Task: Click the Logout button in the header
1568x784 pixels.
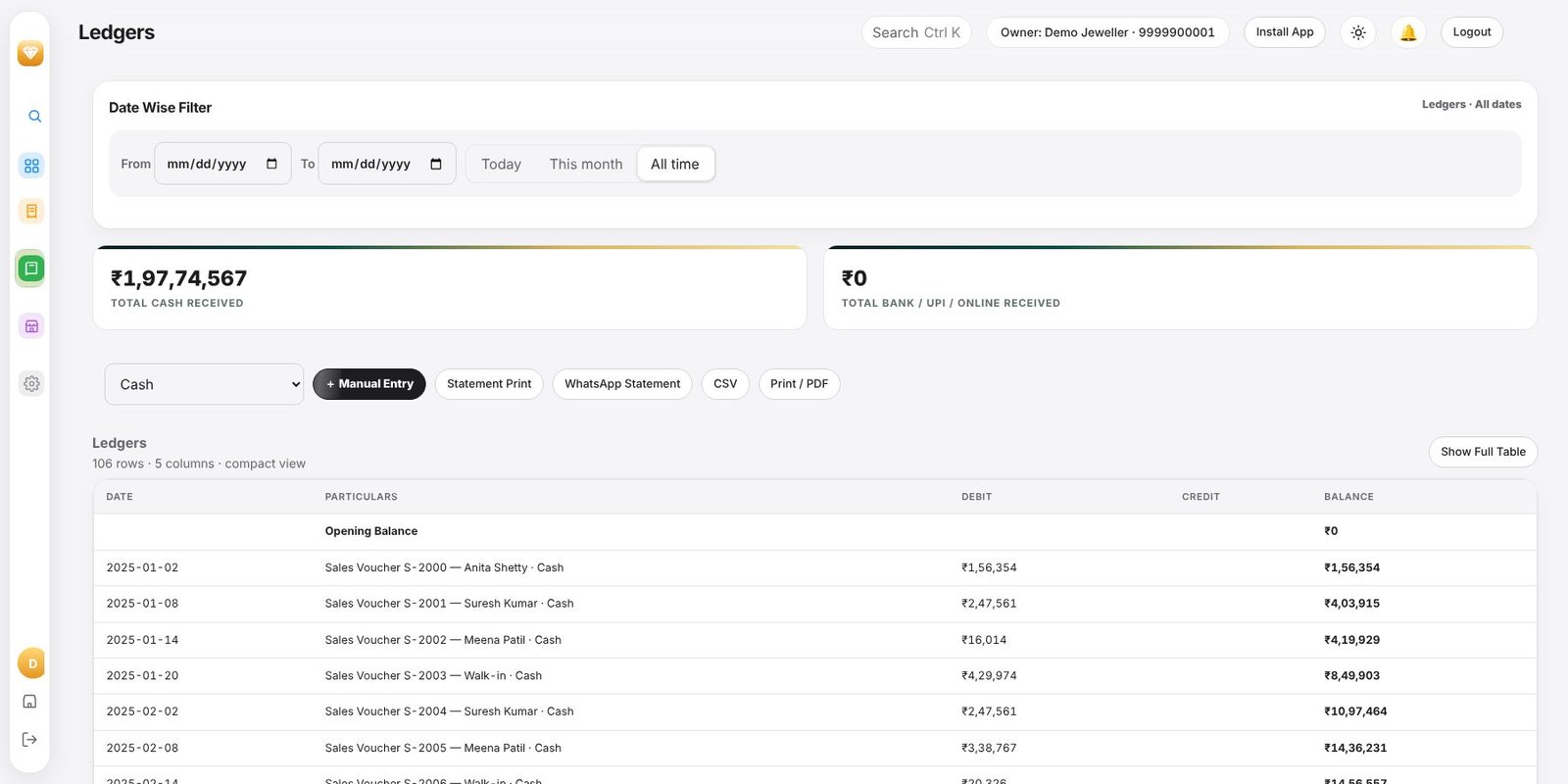Action: point(1472,32)
